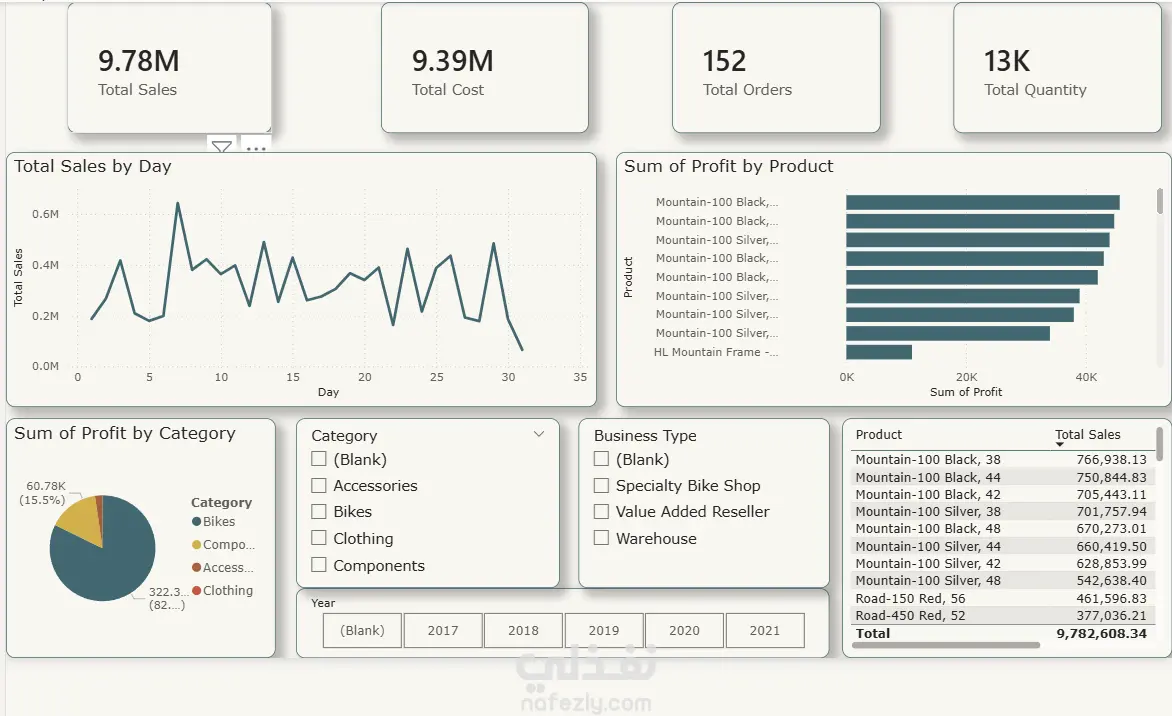Select the Mountain-100 Silver, 44 row
This screenshot has height=716, width=1172.
coord(1001,546)
